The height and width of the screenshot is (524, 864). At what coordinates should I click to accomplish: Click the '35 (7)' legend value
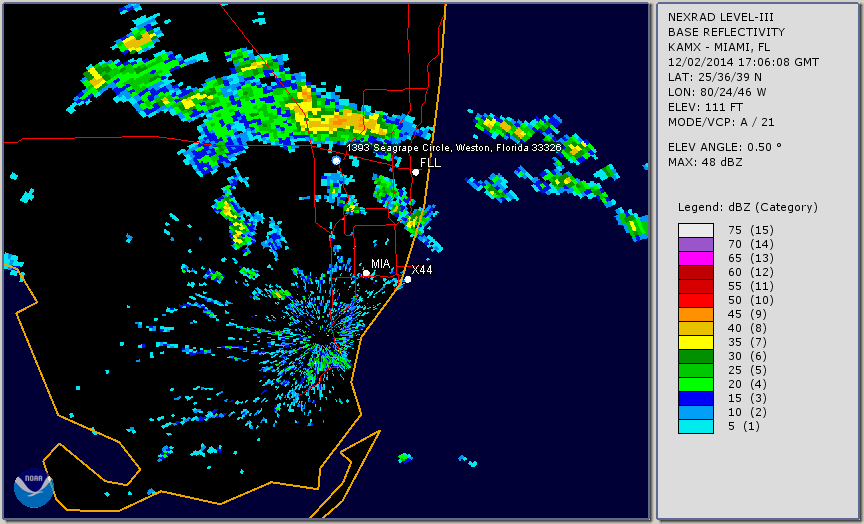(747, 342)
